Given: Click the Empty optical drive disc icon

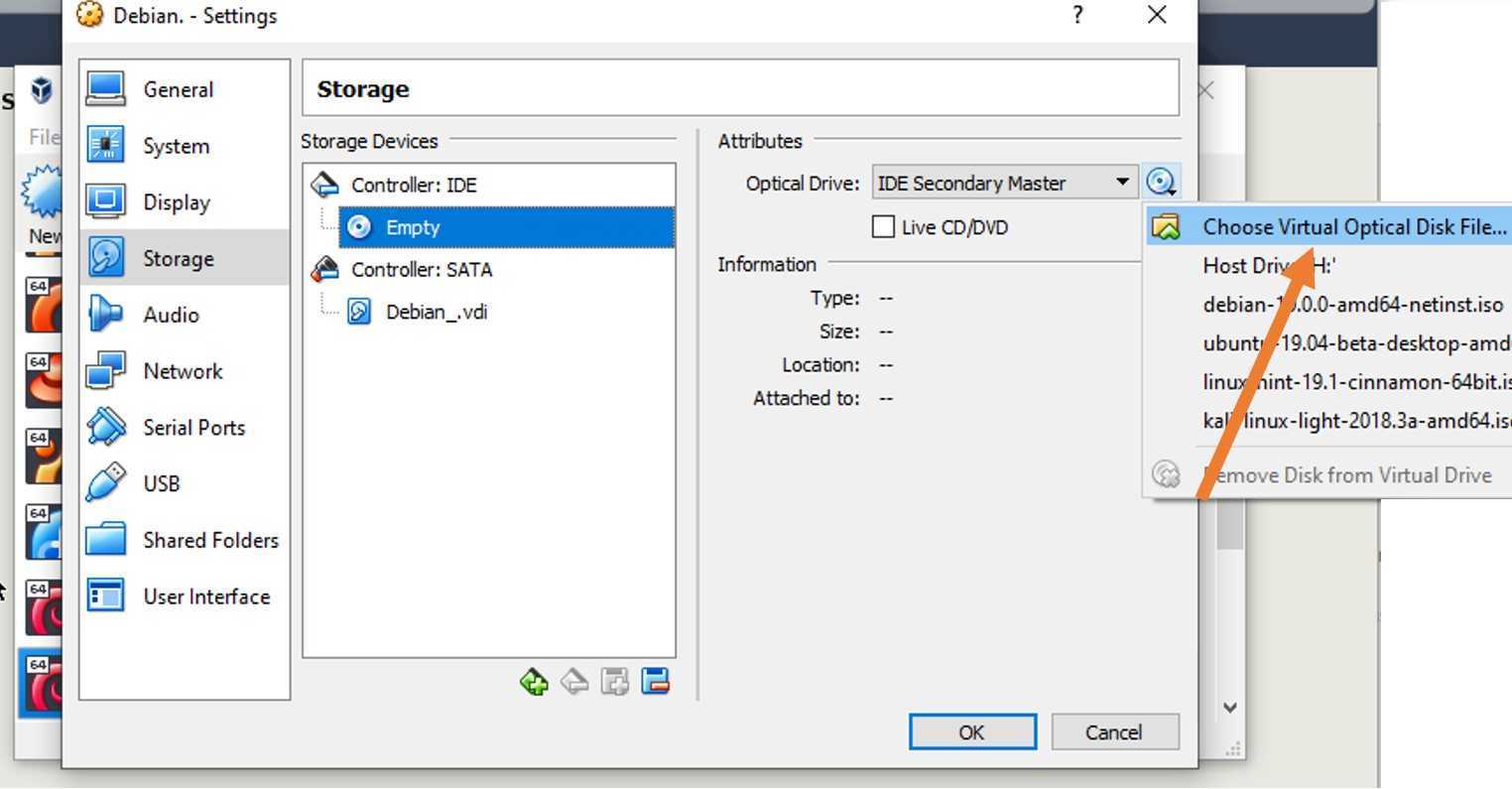Looking at the screenshot, I should (359, 227).
